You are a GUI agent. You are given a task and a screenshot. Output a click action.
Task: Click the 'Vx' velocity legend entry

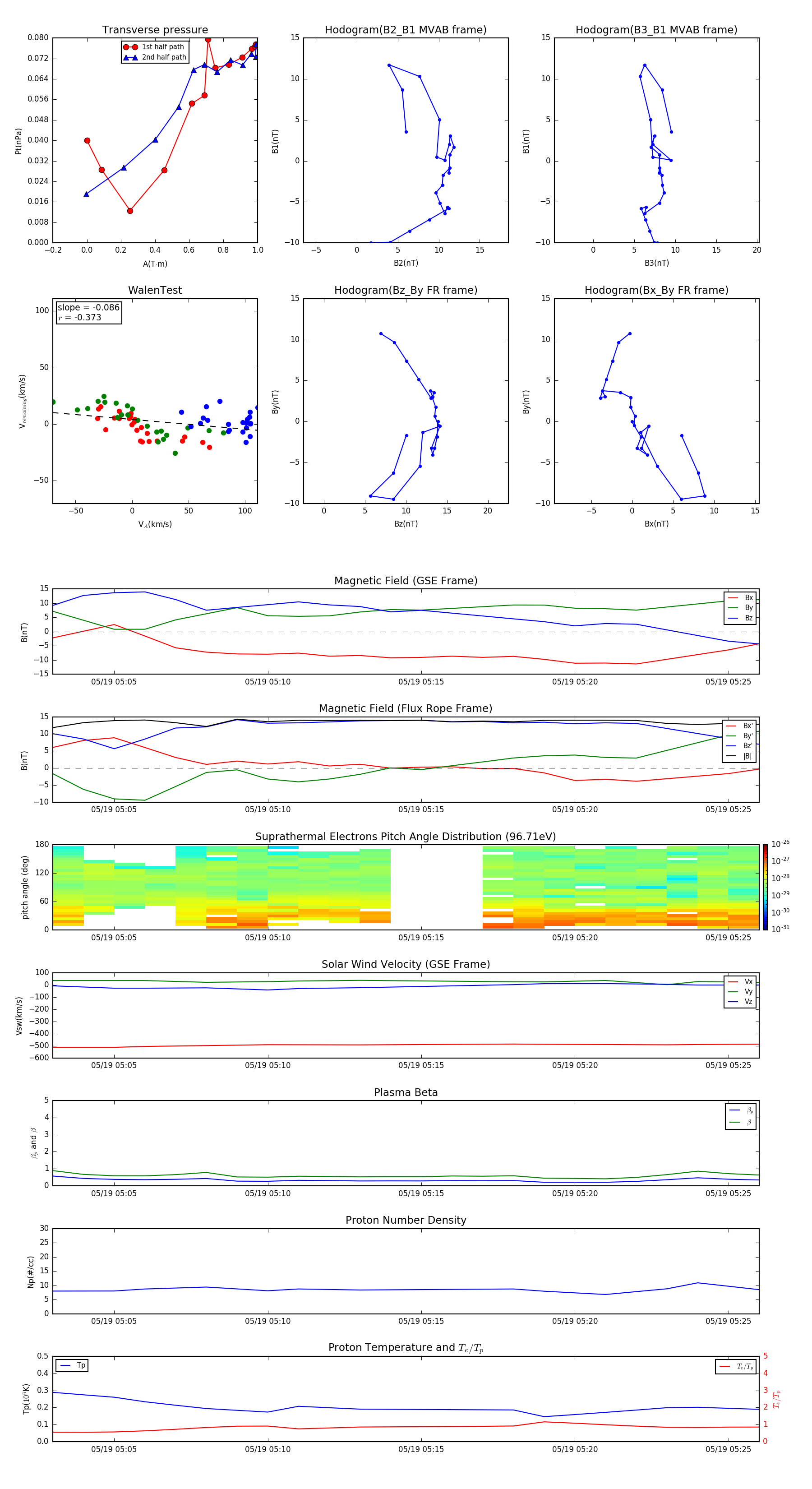pyautogui.click(x=740, y=981)
